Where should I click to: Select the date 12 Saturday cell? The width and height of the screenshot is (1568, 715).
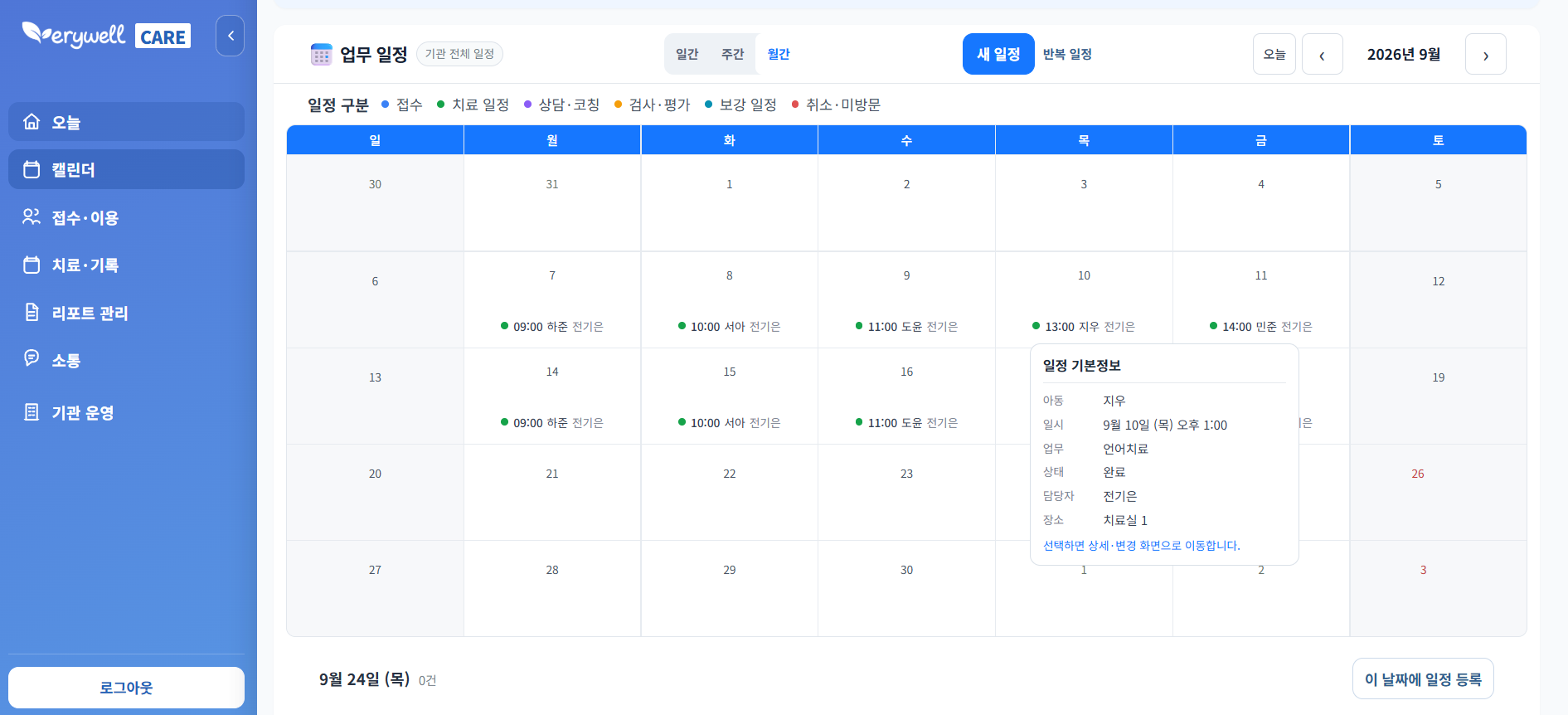(1438, 299)
